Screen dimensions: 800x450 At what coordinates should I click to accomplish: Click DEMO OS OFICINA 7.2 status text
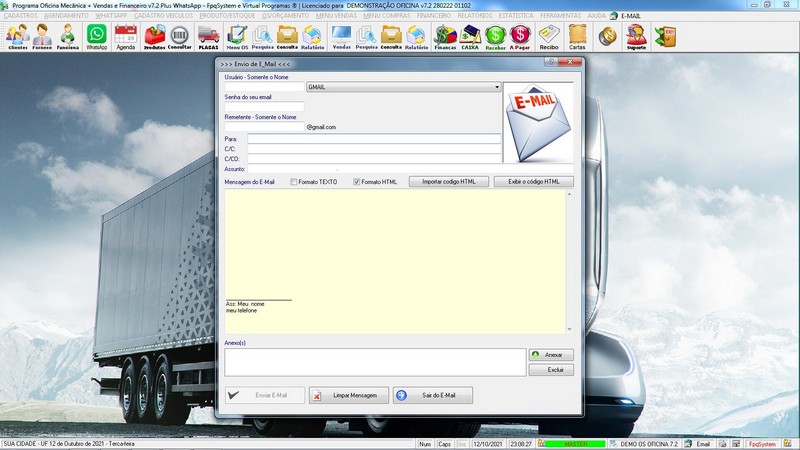tap(649, 444)
